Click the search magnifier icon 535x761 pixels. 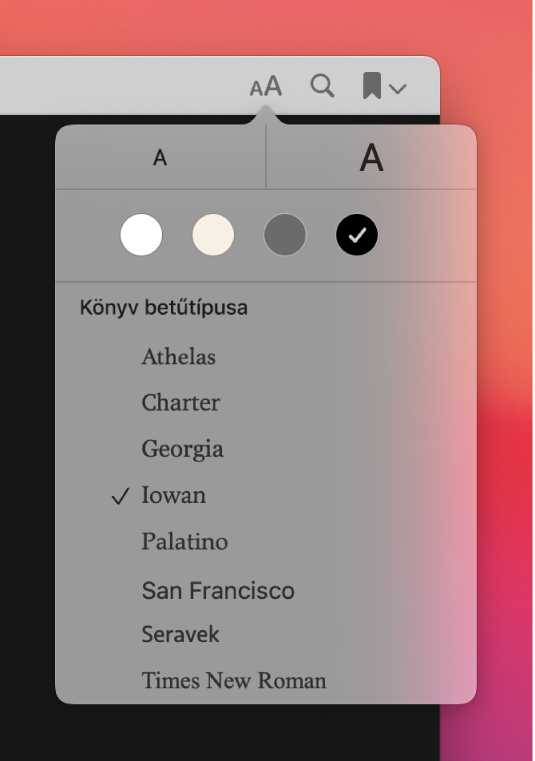(322, 86)
